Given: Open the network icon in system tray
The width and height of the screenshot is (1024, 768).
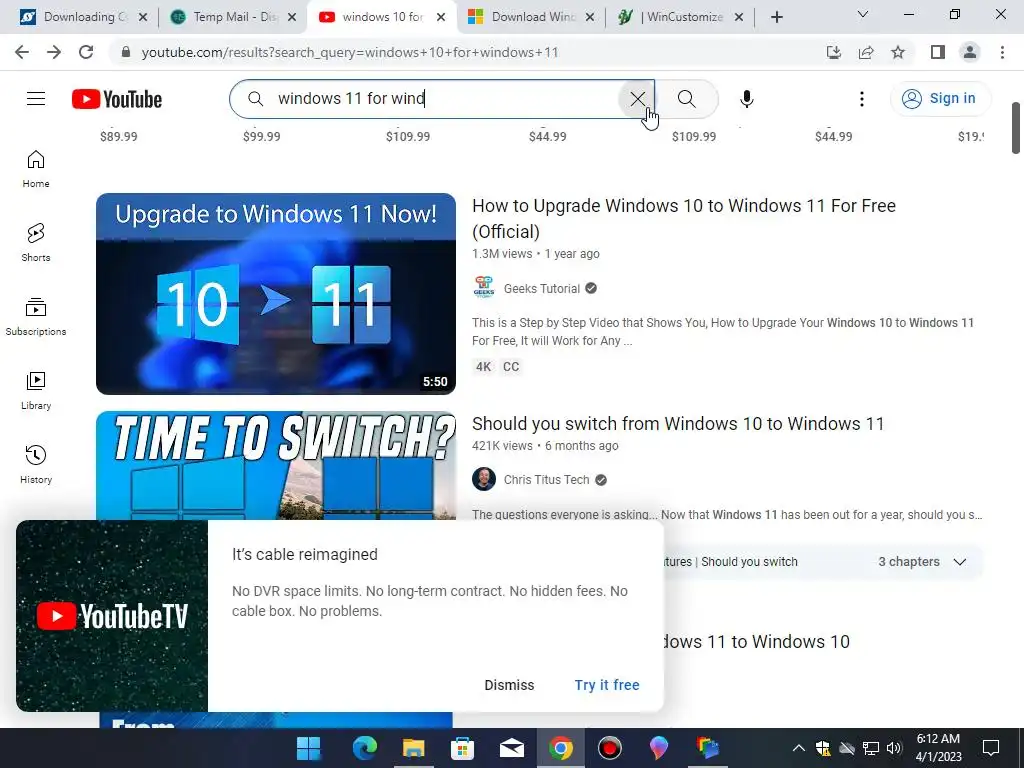Looking at the screenshot, I should coord(871,748).
